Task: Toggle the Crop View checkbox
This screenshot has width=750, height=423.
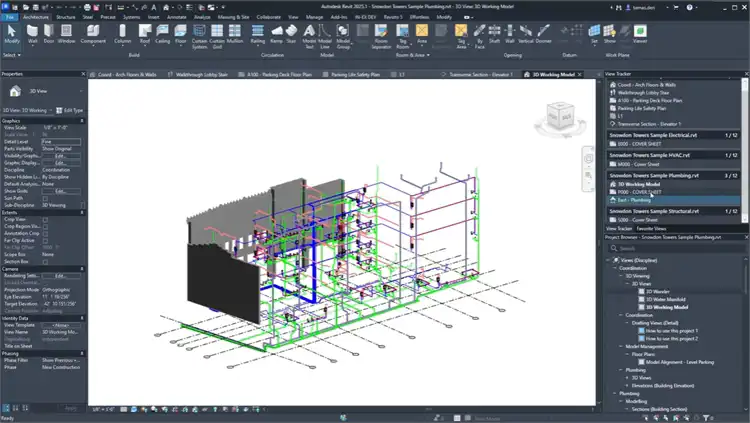Action: [45, 220]
